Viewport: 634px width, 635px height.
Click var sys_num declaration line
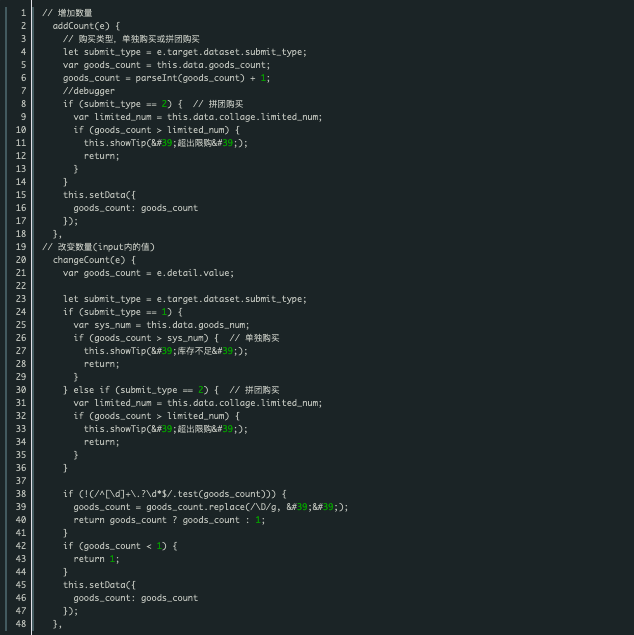tap(162, 325)
